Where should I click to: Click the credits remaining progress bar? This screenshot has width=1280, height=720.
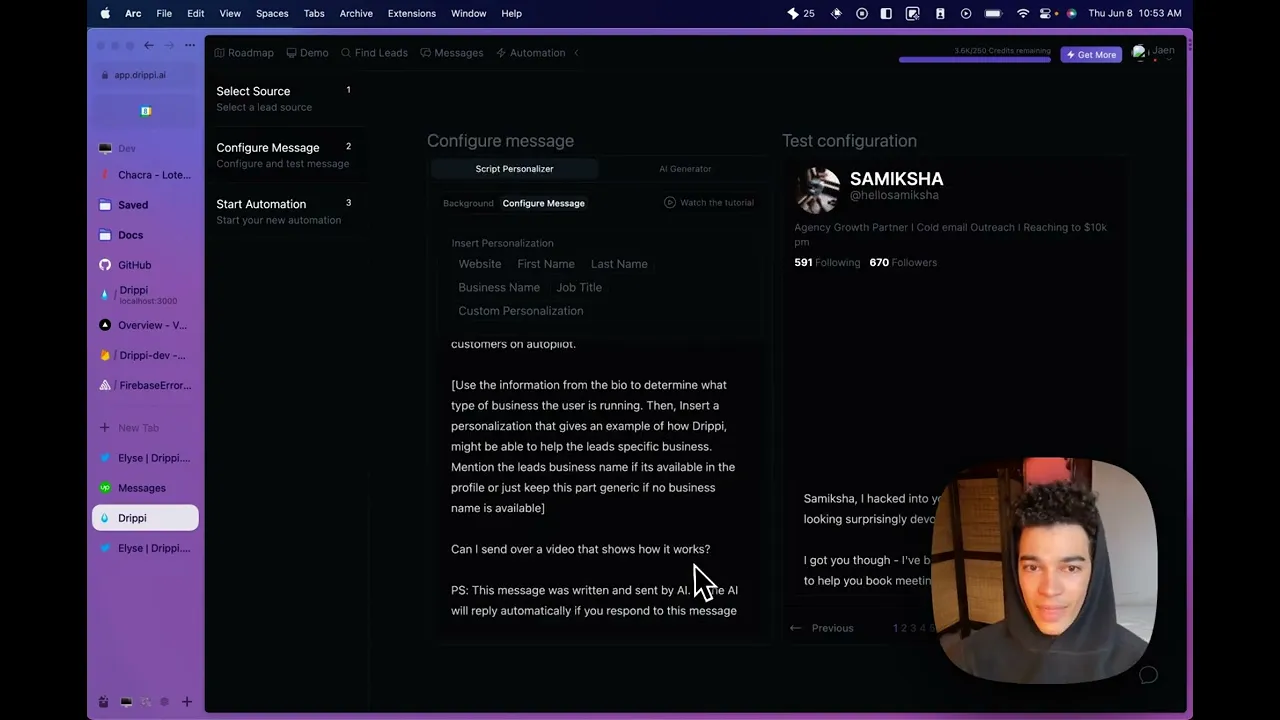tap(974, 60)
